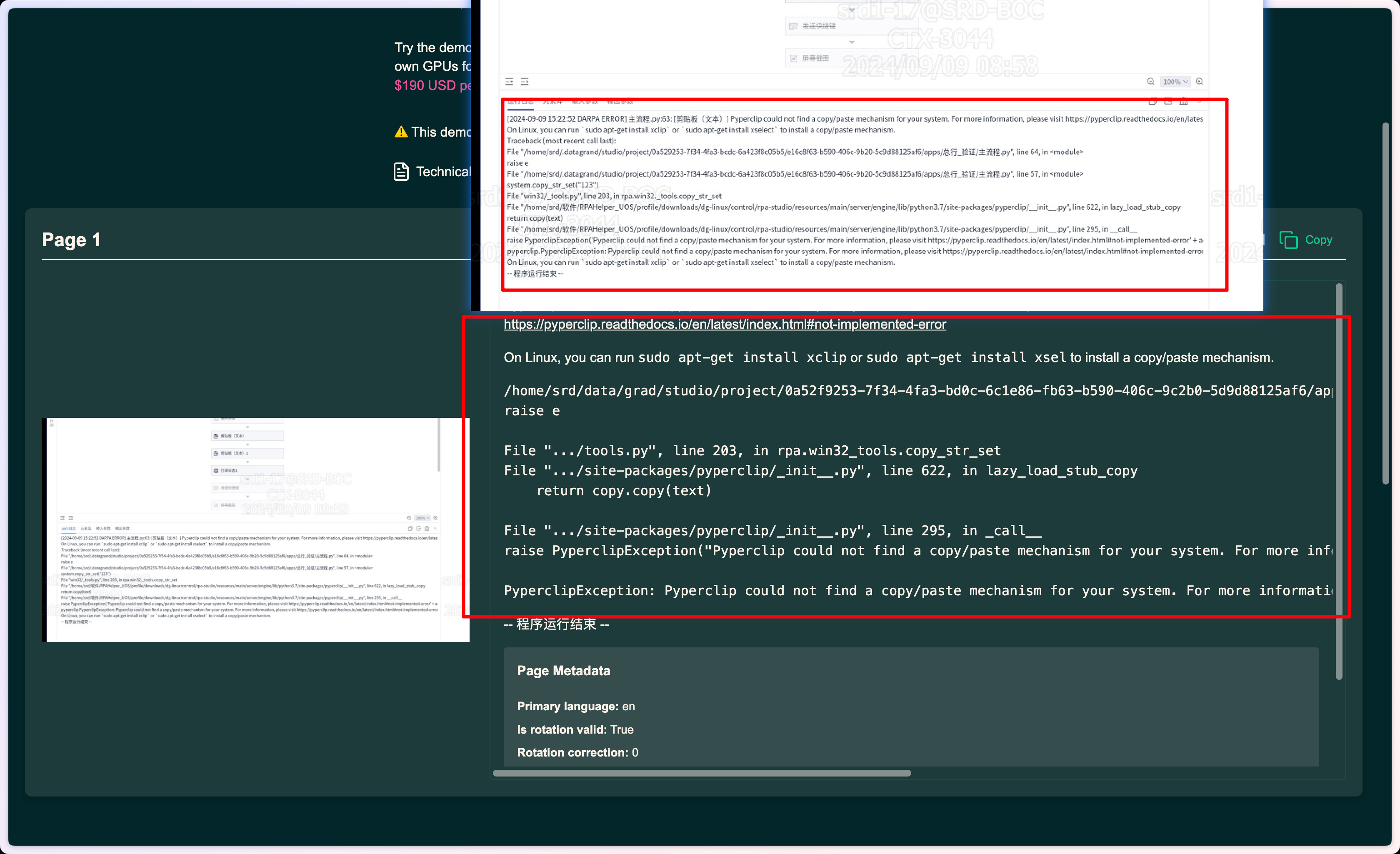Click the second list-indent icon in overlay toolbar
The image size is (1400, 854).
[525, 82]
